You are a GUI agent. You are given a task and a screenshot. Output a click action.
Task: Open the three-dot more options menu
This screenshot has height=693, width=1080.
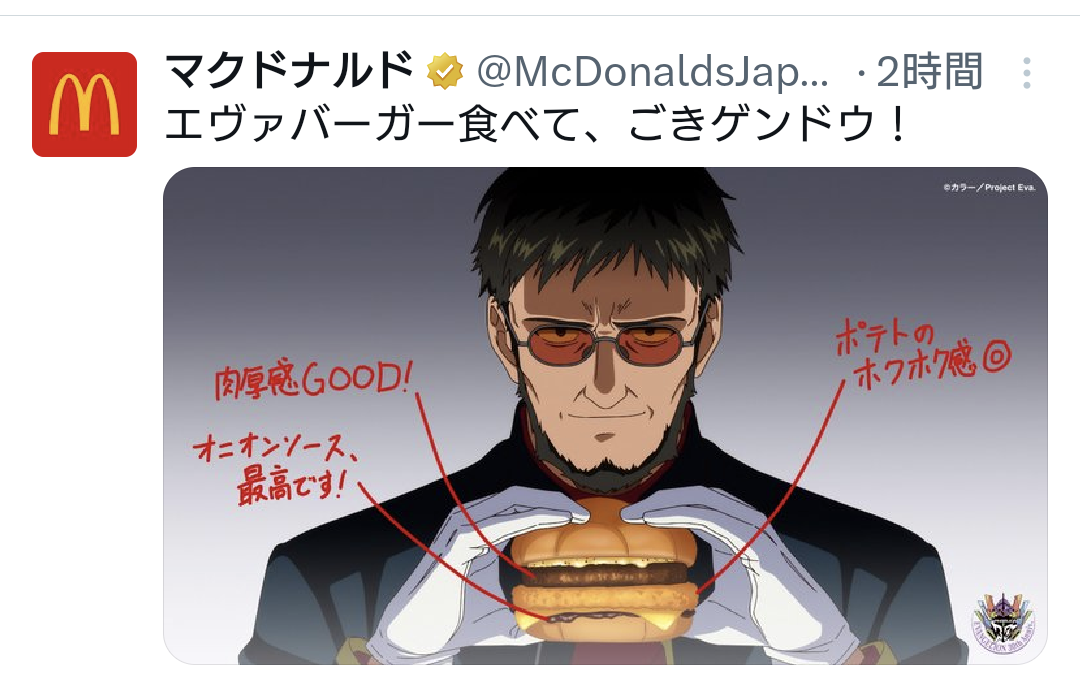pyautogui.click(x=1026, y=72)
